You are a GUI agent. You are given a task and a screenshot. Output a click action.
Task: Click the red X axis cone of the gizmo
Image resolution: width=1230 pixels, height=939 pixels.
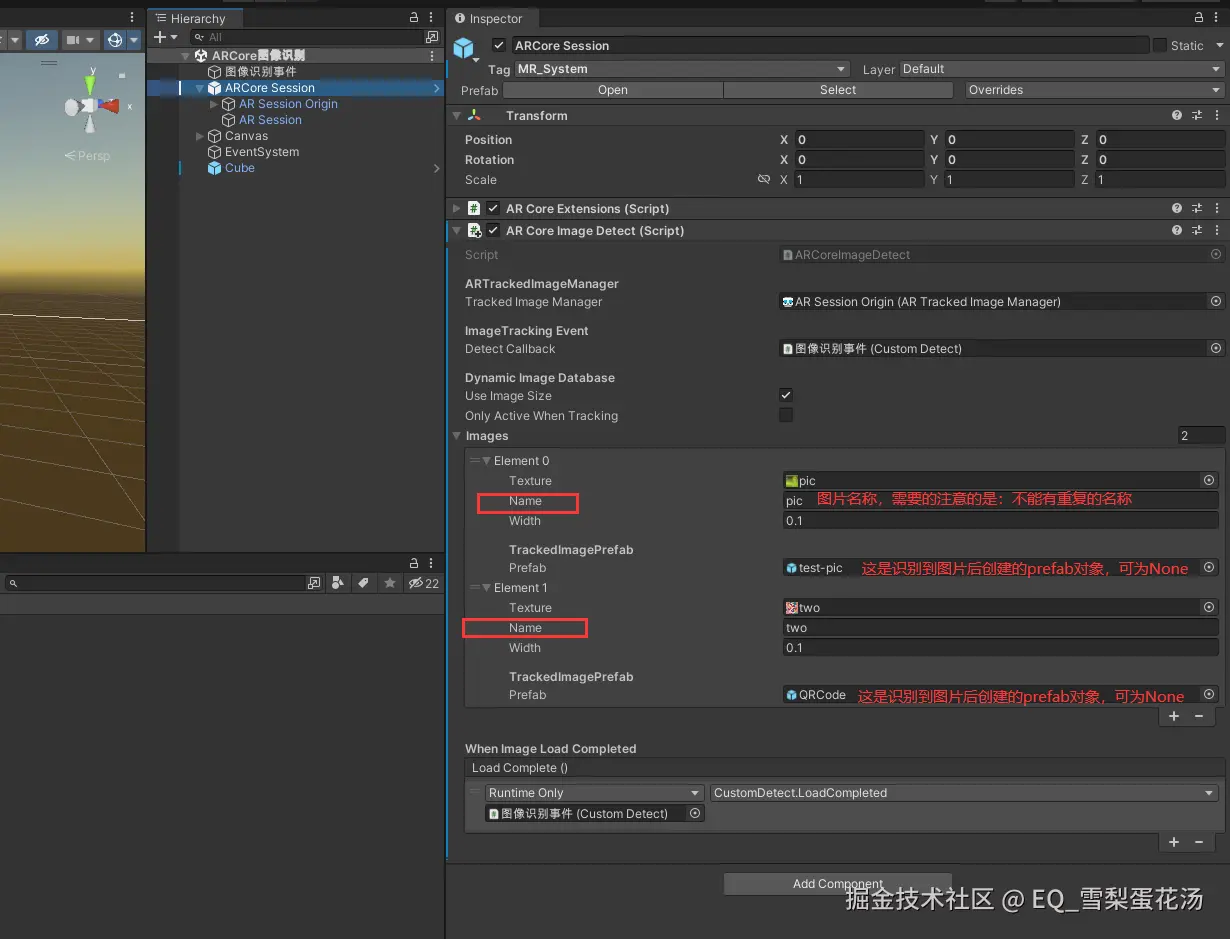click(x=110, y=106)
